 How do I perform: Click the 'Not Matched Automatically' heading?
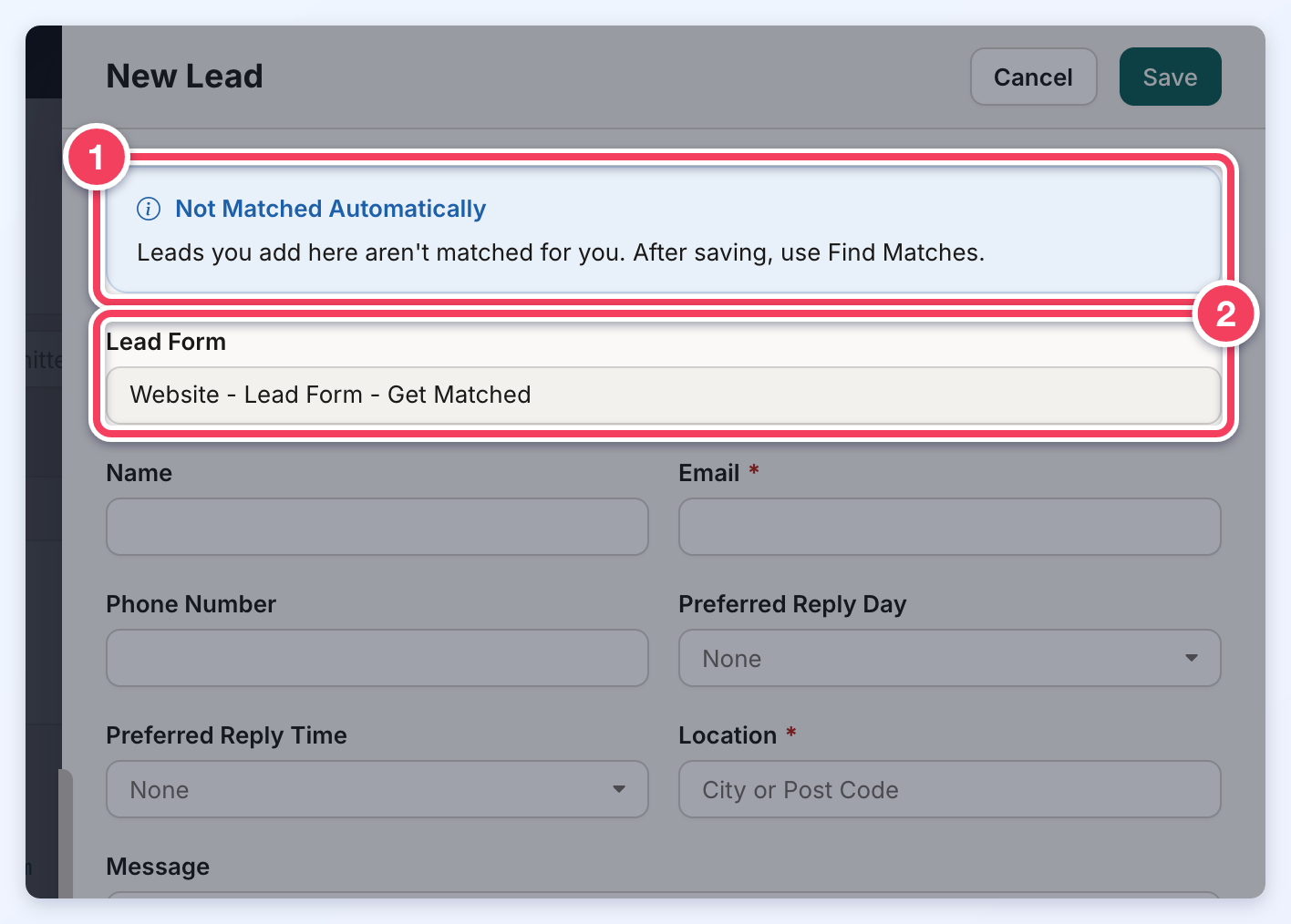coord(331,209)
